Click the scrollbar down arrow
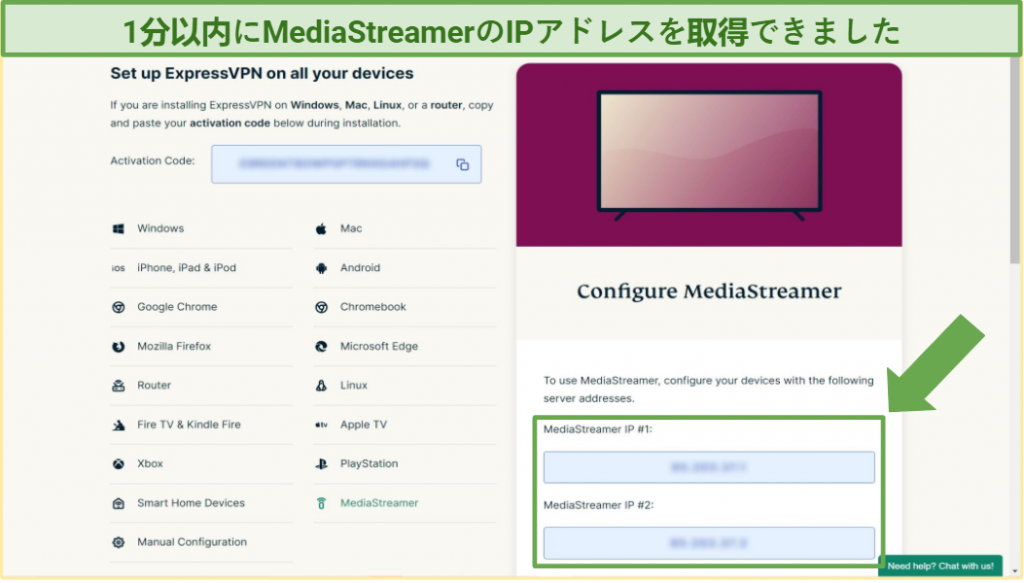Image resolution: width=1024 pixels, height=583 pixels. (x=1014, y=572)
